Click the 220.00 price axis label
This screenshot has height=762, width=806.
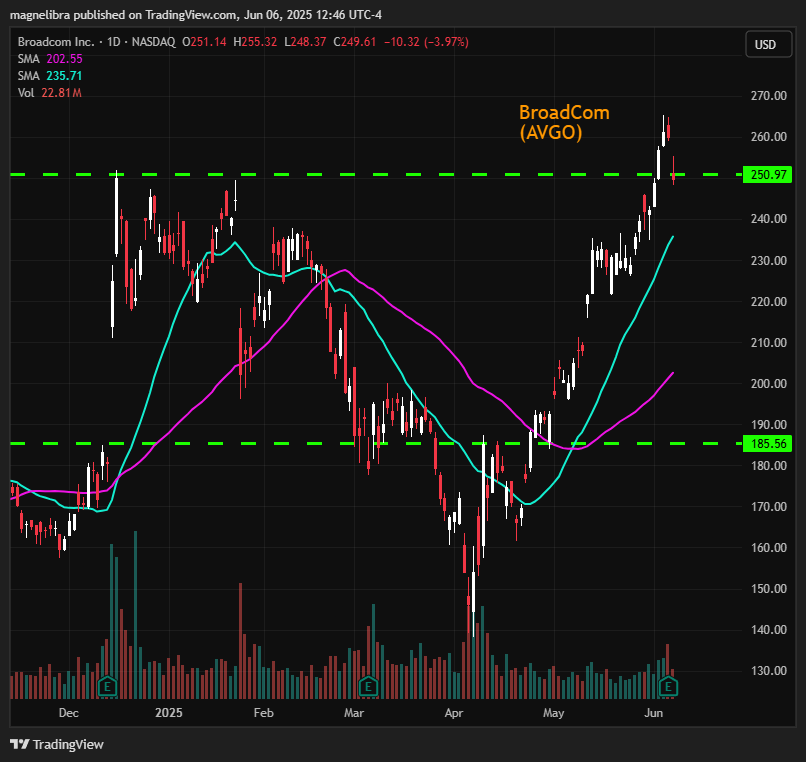pos(768,302)
